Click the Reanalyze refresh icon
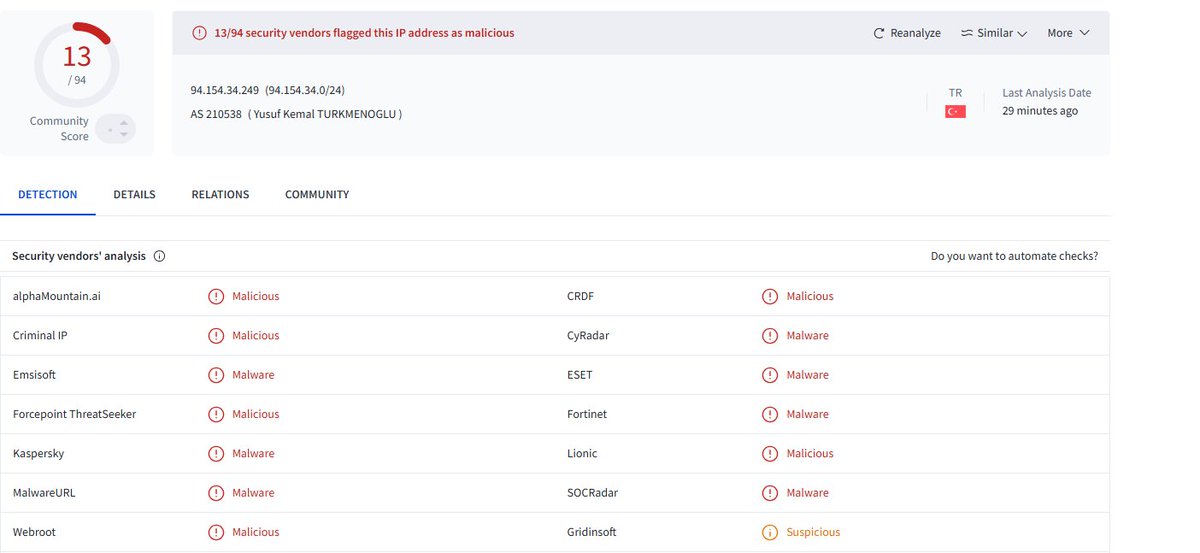This screenshot has width=1200, height=553. click(879, 33)
